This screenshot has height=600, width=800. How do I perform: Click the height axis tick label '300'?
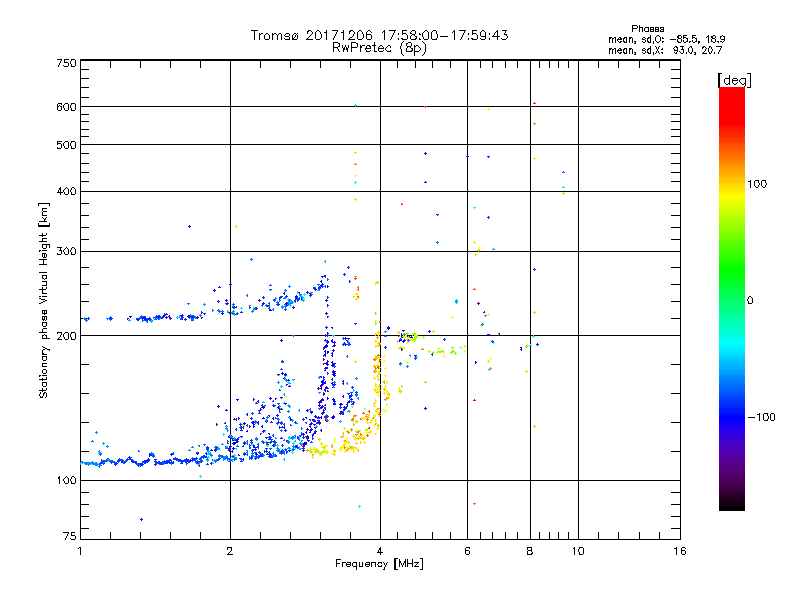click(x=66, y=251)
